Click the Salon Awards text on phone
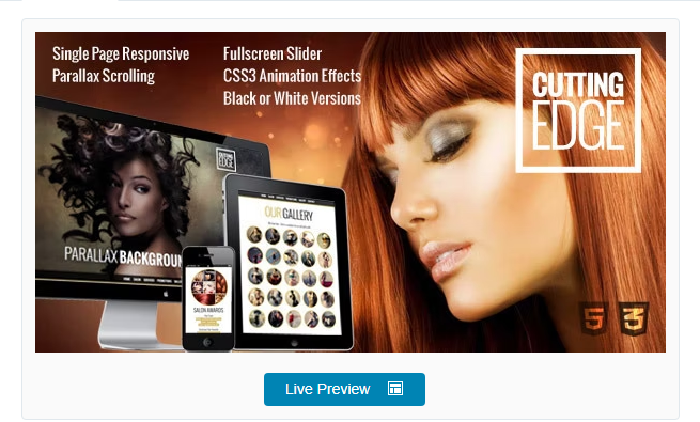Viewport: 700px width, 422px height. (208, 310)
